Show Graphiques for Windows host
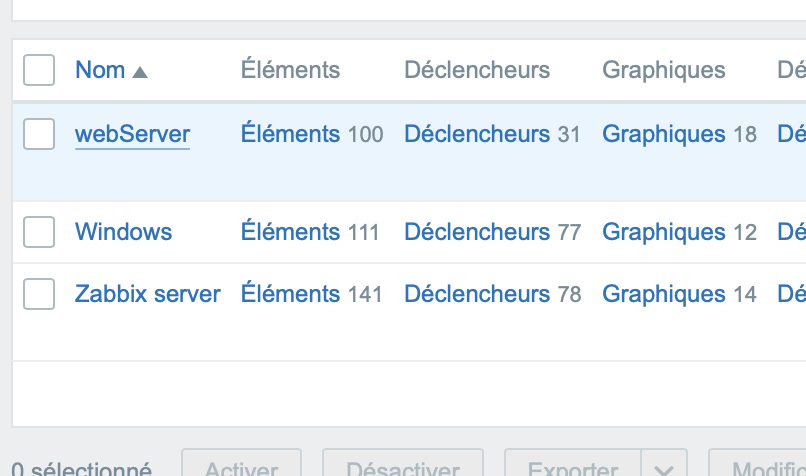The height and width of the screenshot is (476, 806). [x=663, y=232]
